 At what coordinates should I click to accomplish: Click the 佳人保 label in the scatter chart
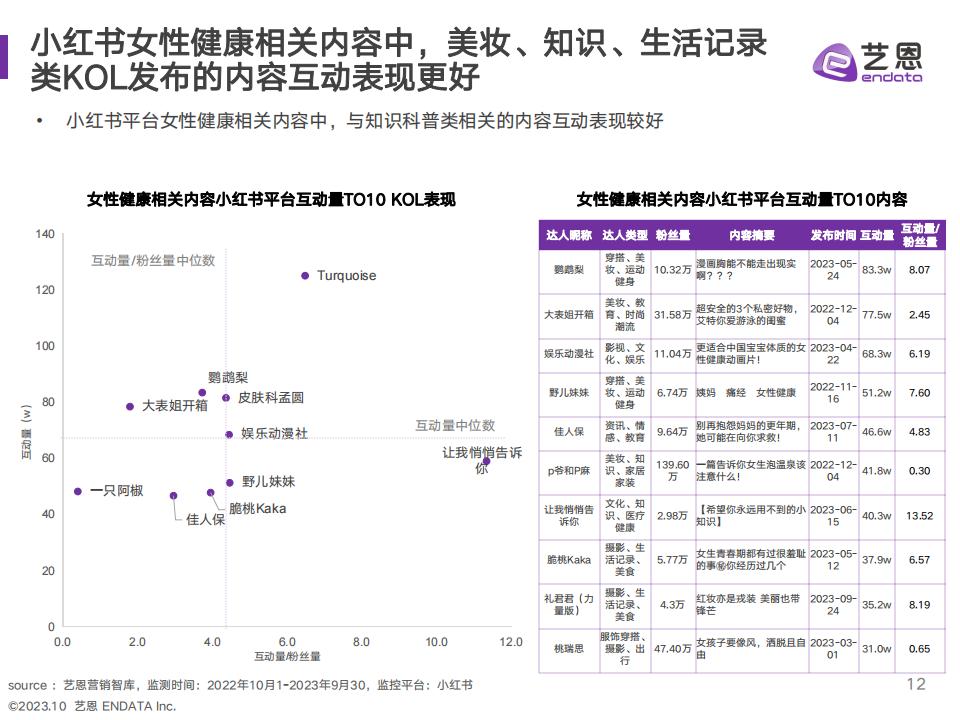[206, 520]
